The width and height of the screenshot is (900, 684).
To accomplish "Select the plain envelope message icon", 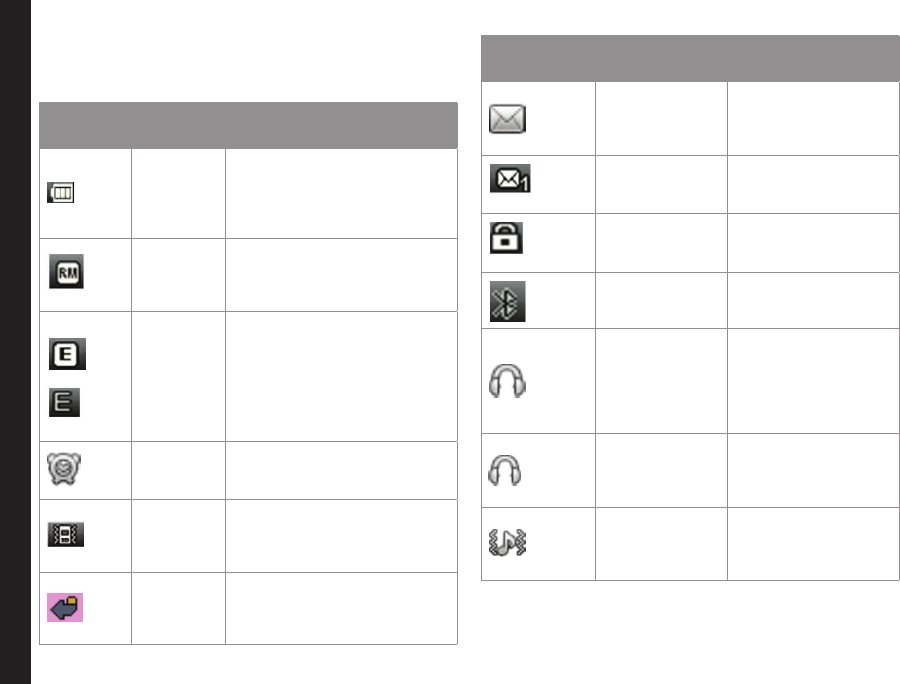I will pyautogui.click(x=508, y=119).
